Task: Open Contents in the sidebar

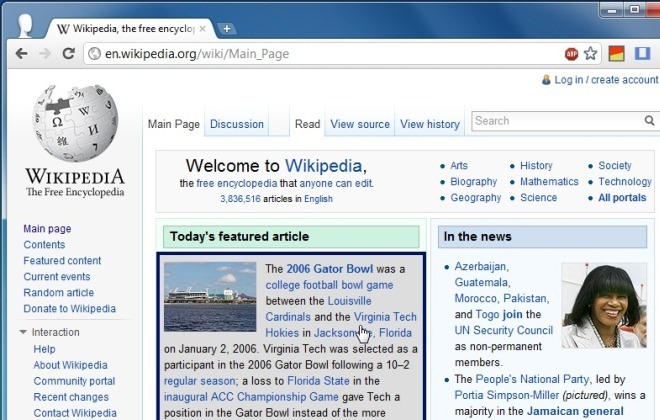Action: [x=44, y=245]
